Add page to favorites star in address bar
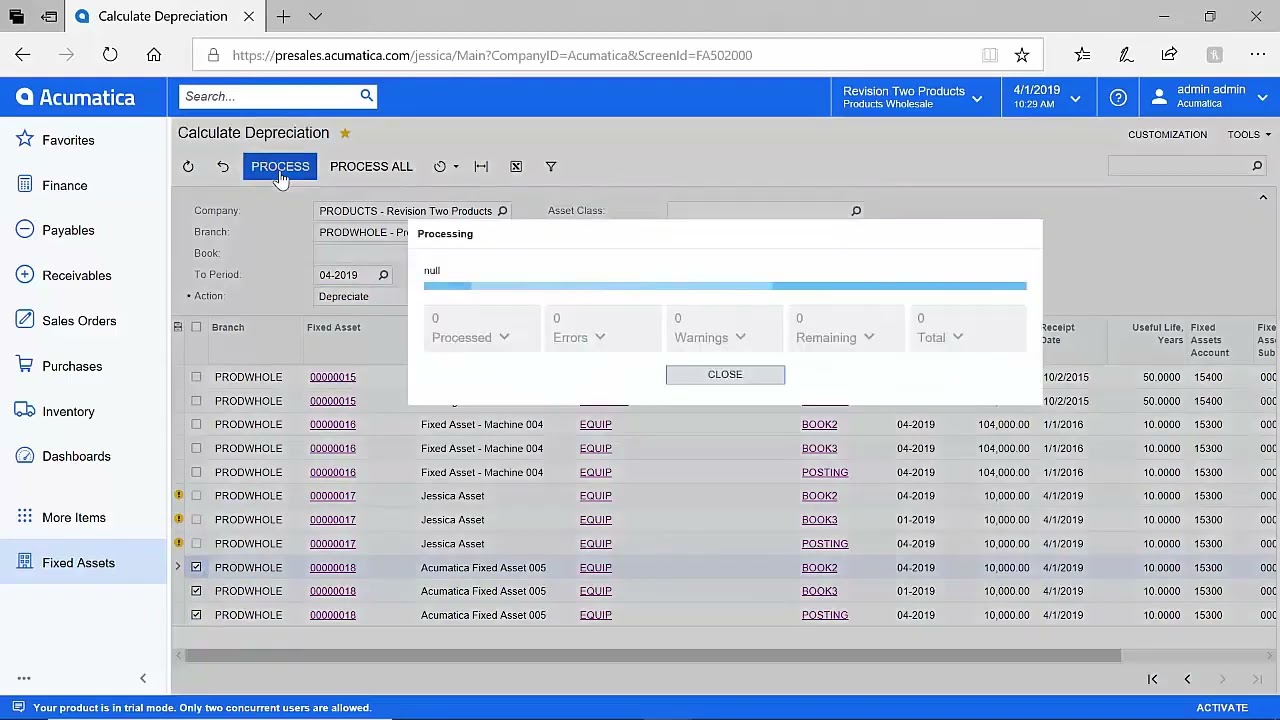 tap(1022, 55)
